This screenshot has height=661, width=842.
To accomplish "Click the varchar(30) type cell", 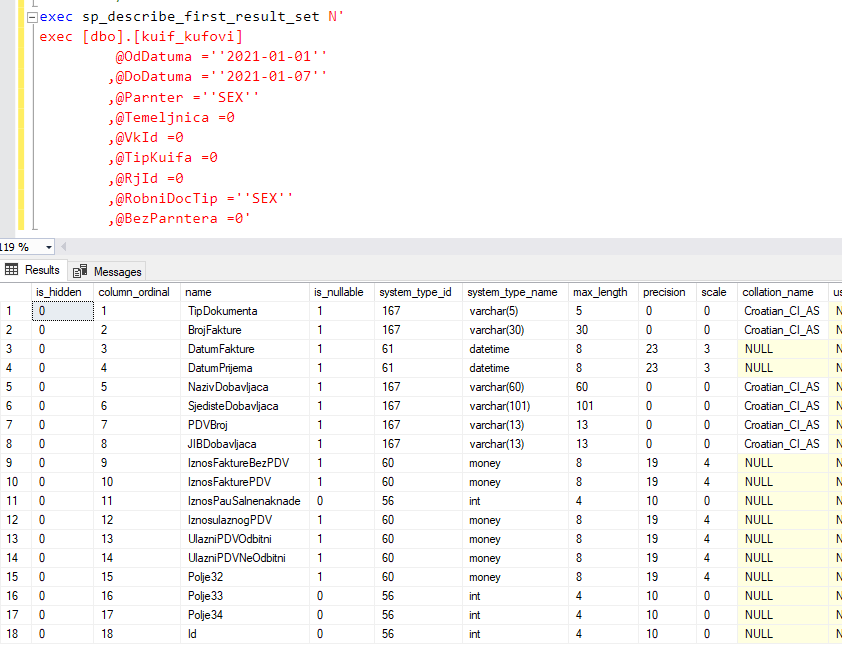I will tap(515, 330).
